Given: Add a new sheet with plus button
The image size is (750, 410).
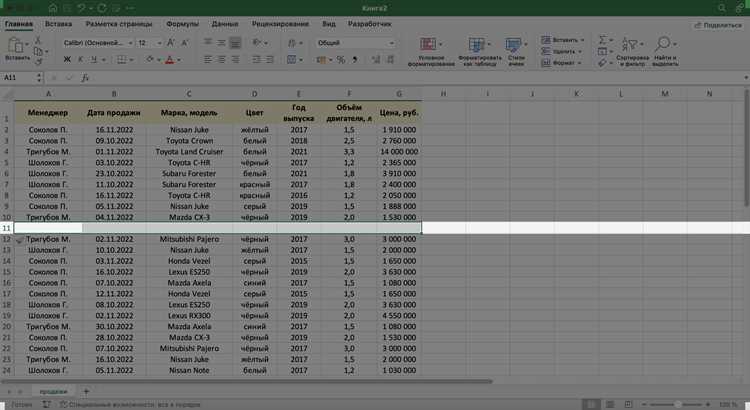Looking at the screenshot, I should click(86, 391).
